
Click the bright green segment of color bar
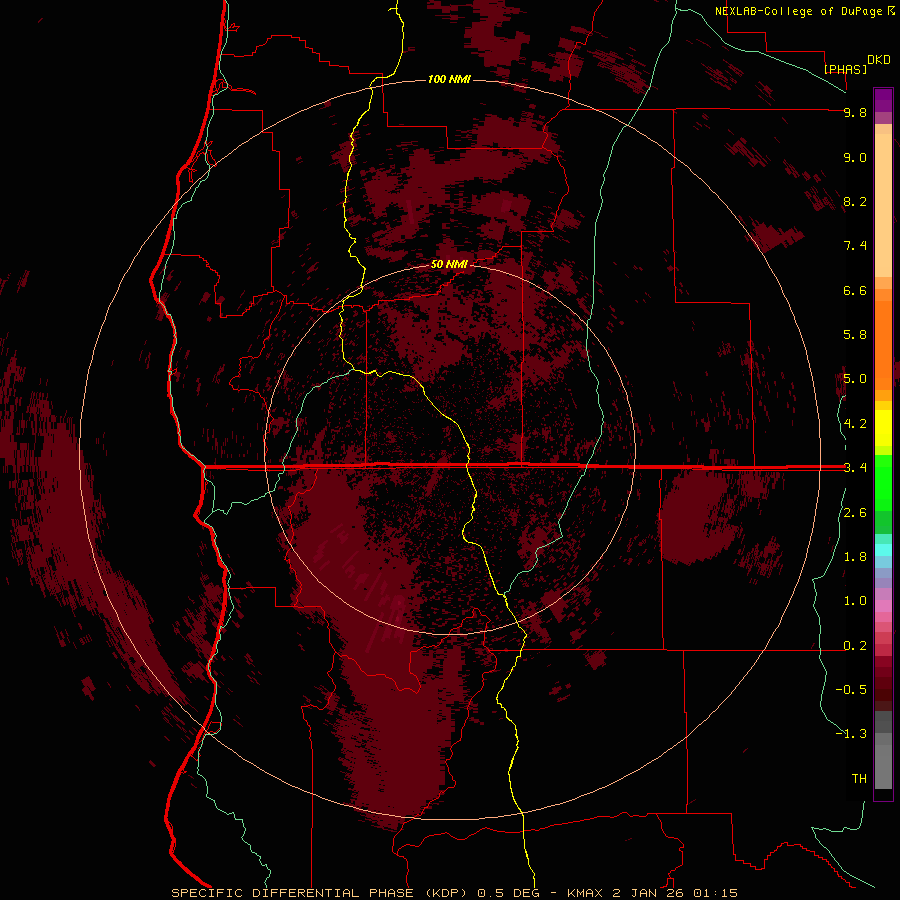pyautogui.click(x=883, y=482)
